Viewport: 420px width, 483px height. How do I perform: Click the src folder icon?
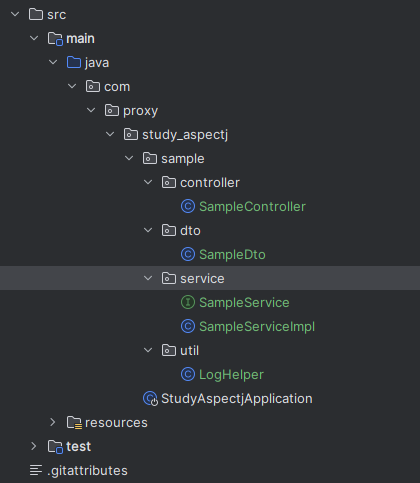point(36,14)
